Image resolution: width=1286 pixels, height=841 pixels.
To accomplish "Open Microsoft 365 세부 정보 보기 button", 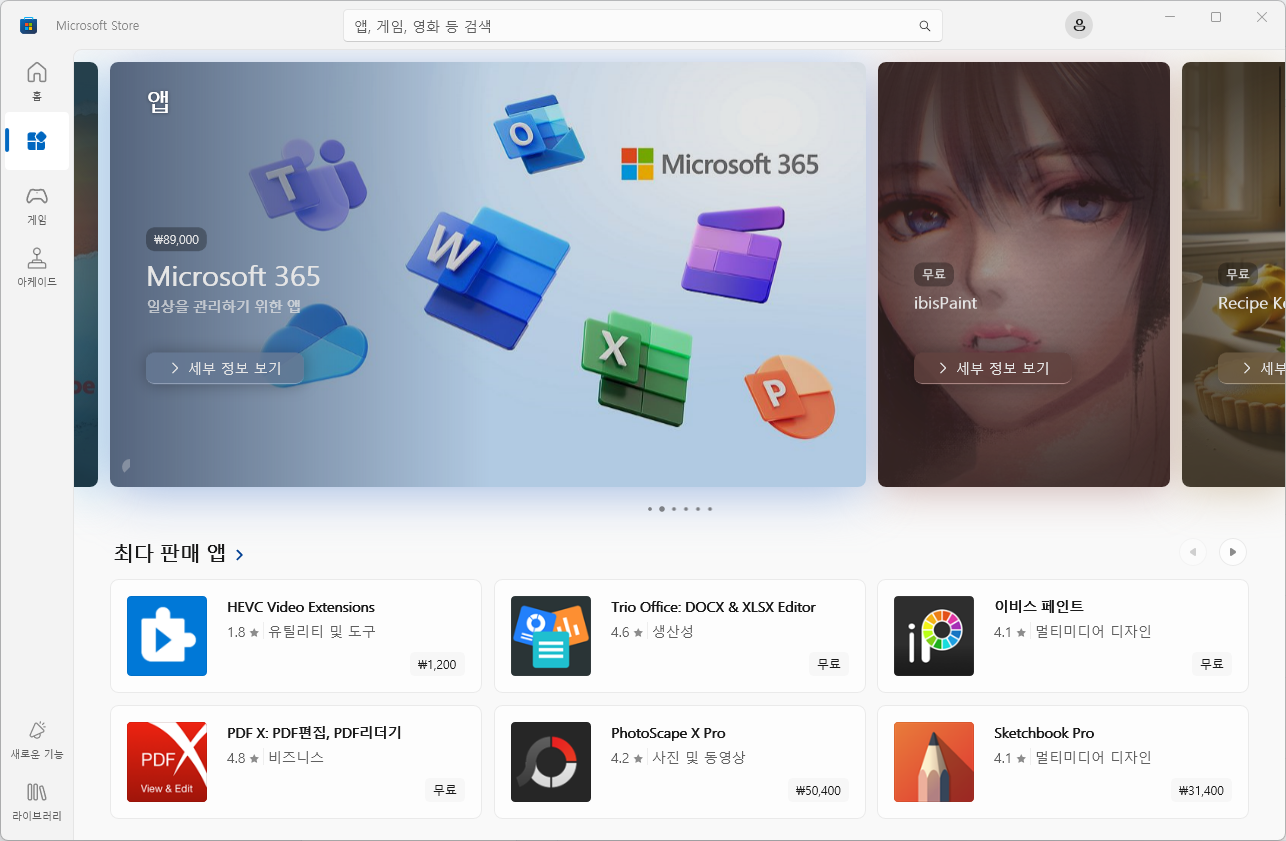I will click(225, 368).
